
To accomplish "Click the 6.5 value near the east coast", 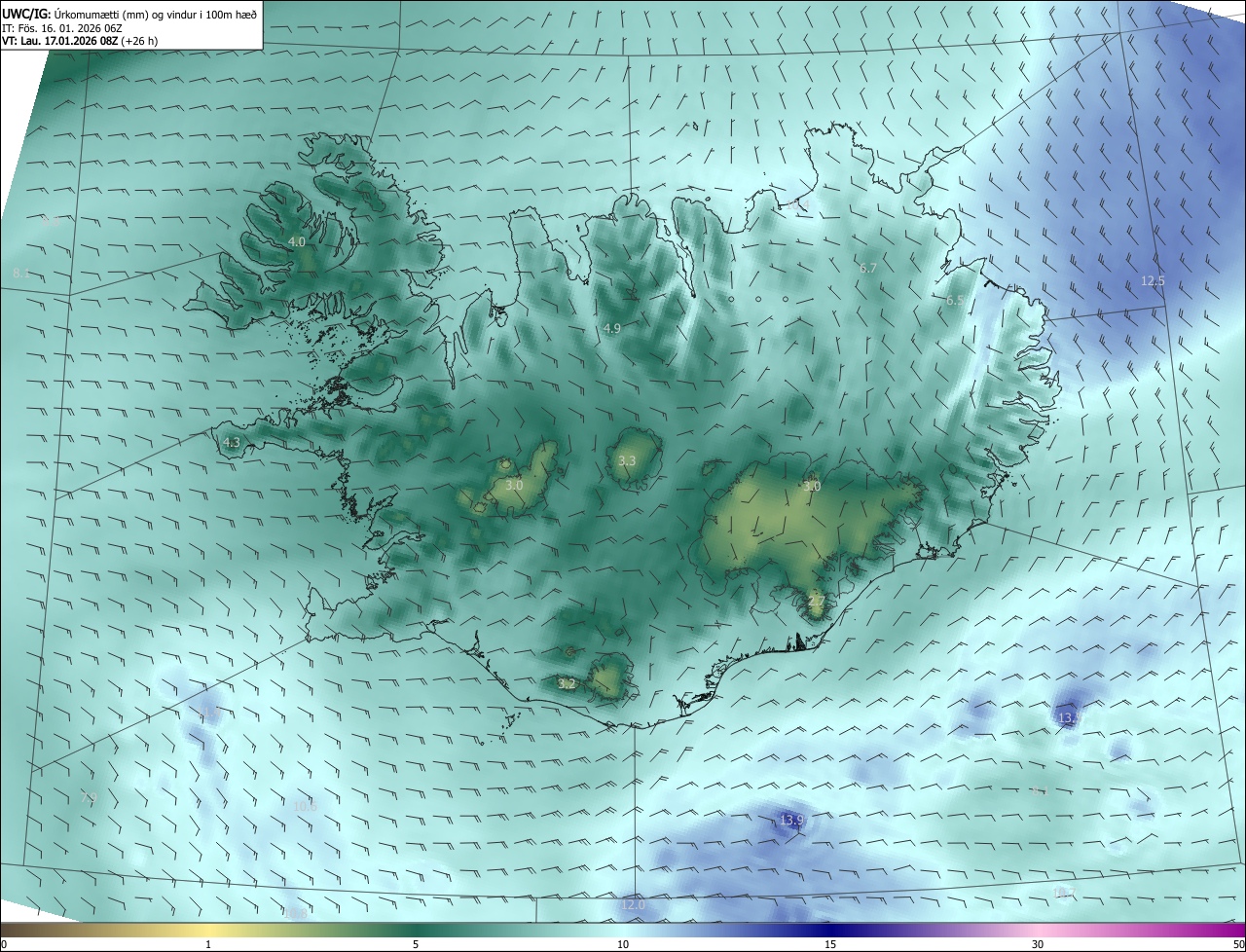I will point(955,301).
